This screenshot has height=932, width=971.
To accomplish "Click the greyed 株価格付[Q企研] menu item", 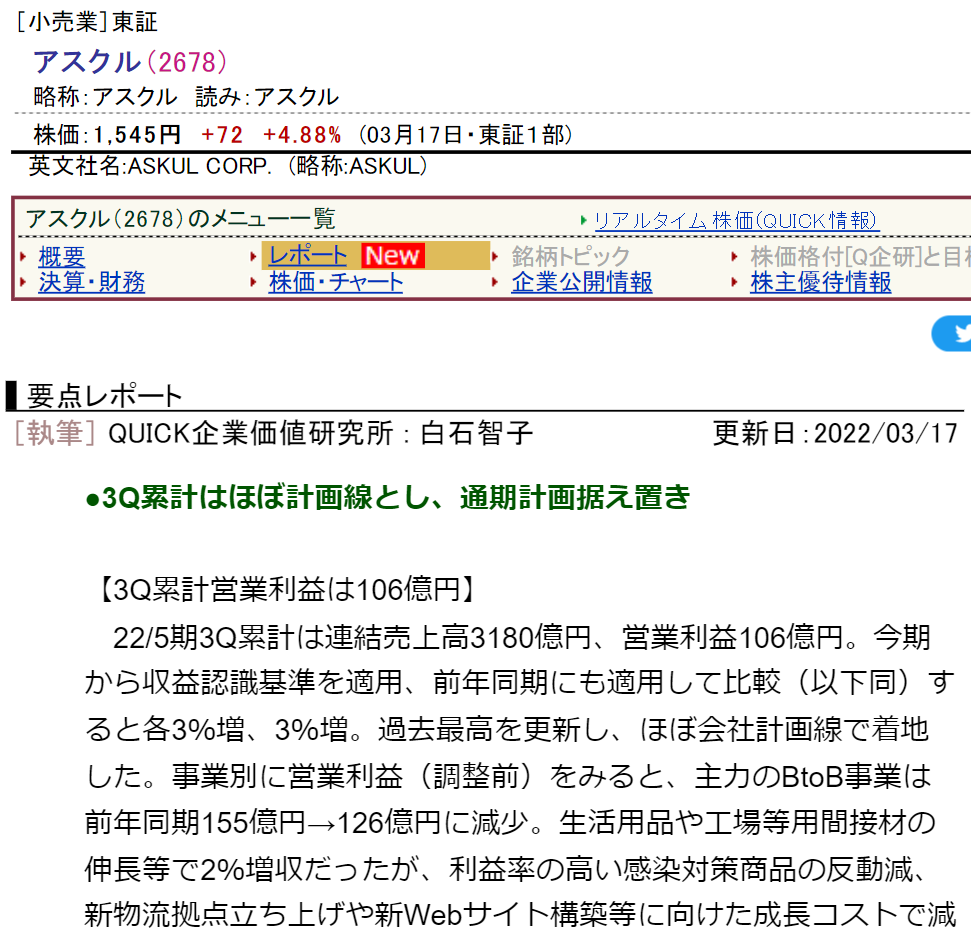I will click(860, 256).
